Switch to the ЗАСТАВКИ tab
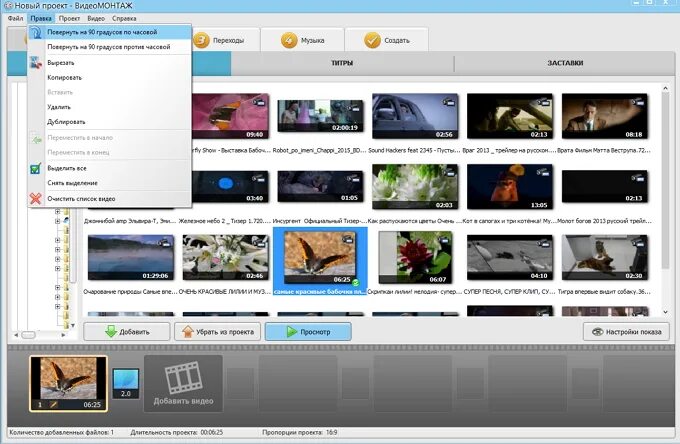 click(565, 63)
